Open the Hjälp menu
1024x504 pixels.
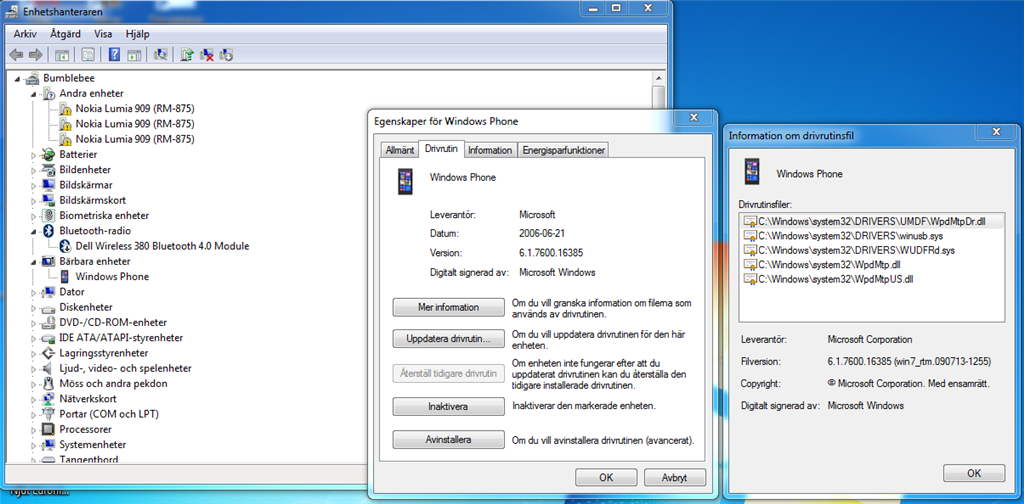(x=137, y=34)
